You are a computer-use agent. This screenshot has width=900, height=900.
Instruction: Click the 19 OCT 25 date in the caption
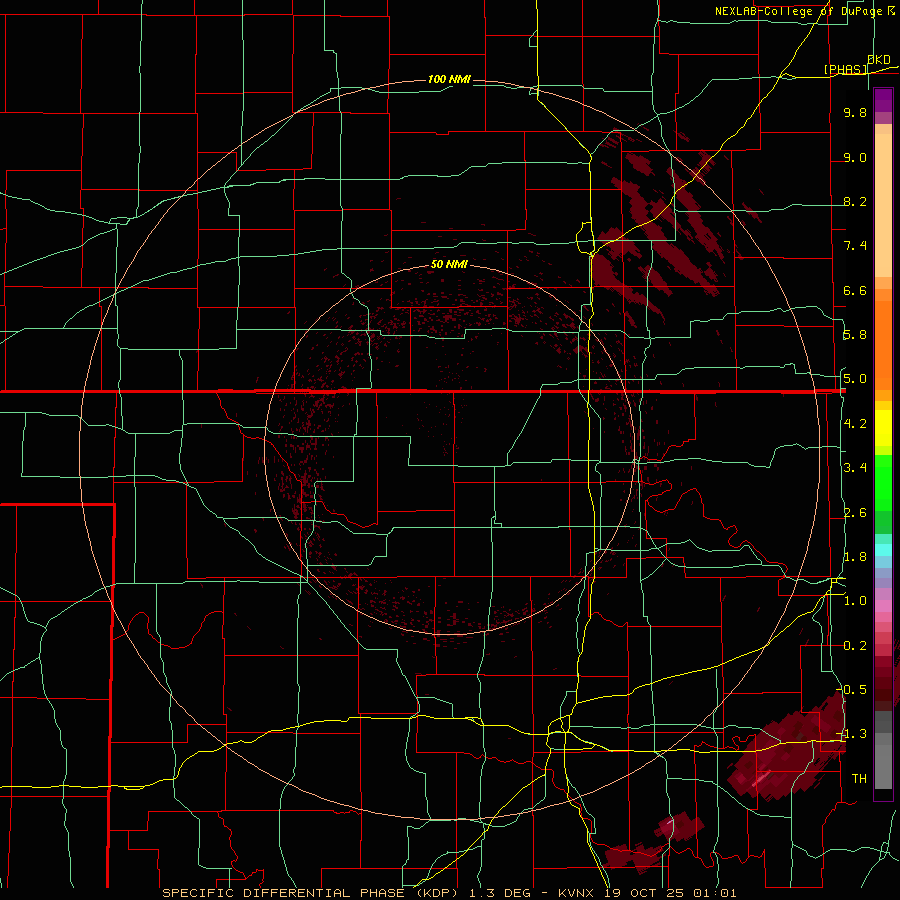tap(644, 893)
